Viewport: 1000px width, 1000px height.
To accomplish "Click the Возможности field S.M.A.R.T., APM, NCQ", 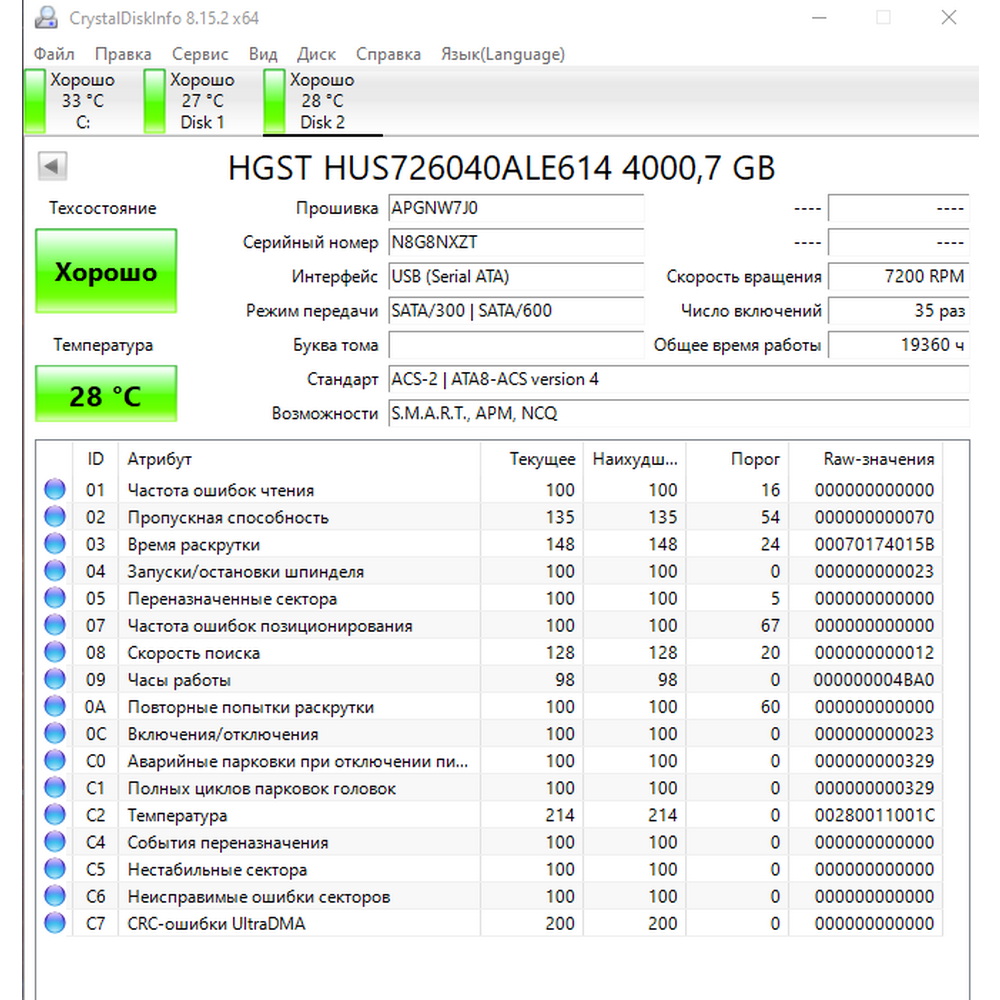I will [x=679, y=413].
